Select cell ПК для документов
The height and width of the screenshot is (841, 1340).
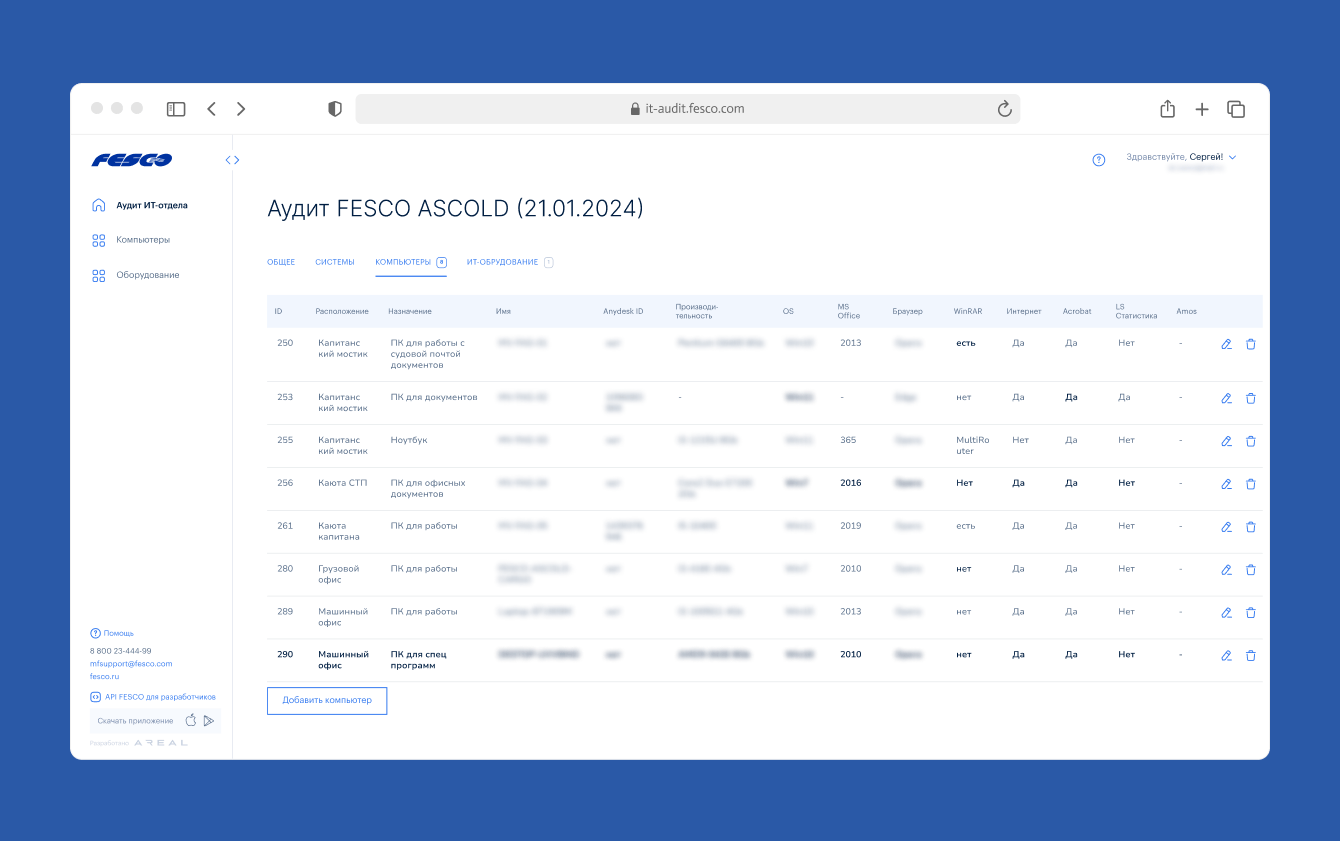[x=434, y=397]
